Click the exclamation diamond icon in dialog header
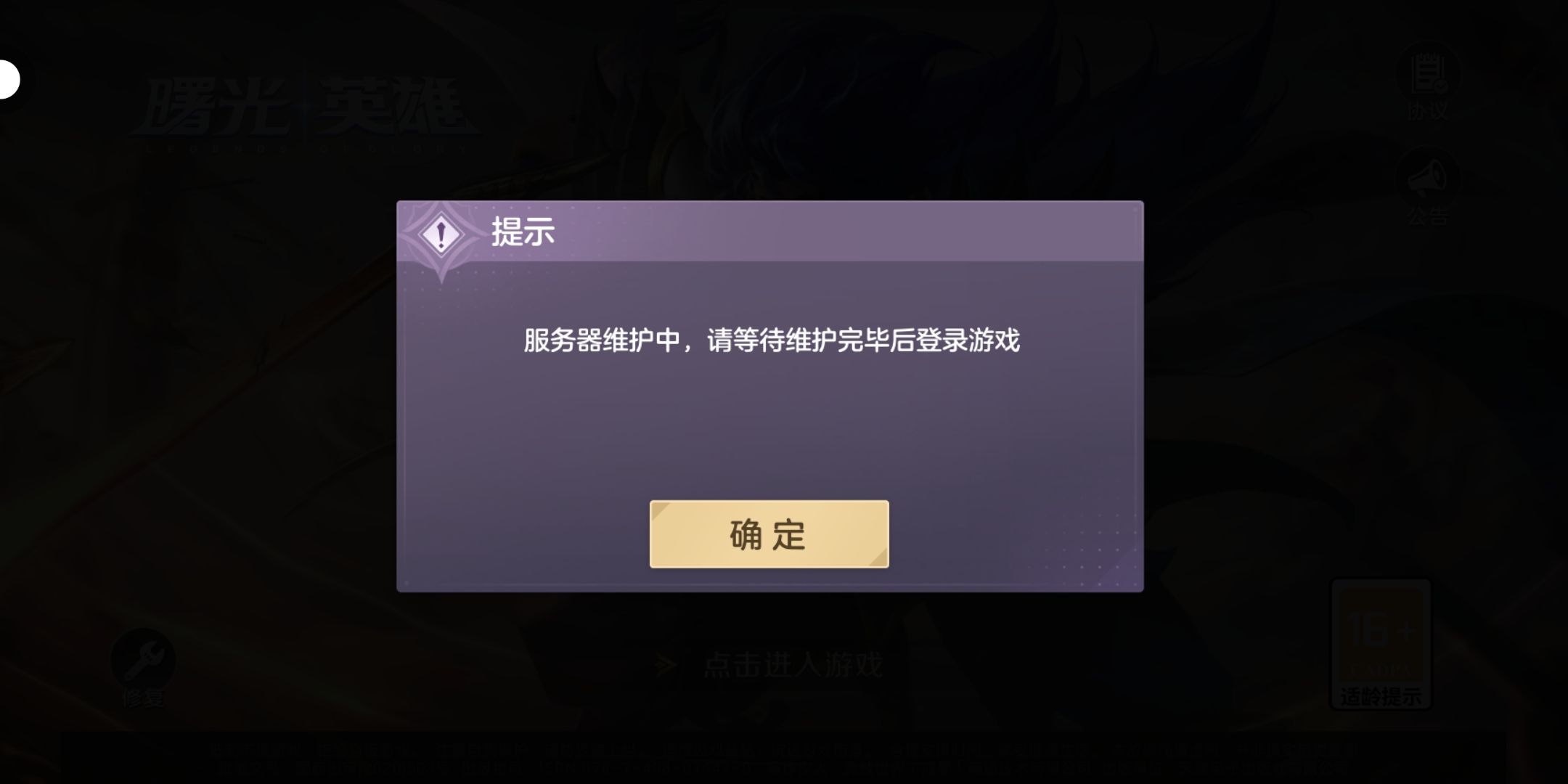The width and height of the screenshot is (1568, 784). (441, 235)
